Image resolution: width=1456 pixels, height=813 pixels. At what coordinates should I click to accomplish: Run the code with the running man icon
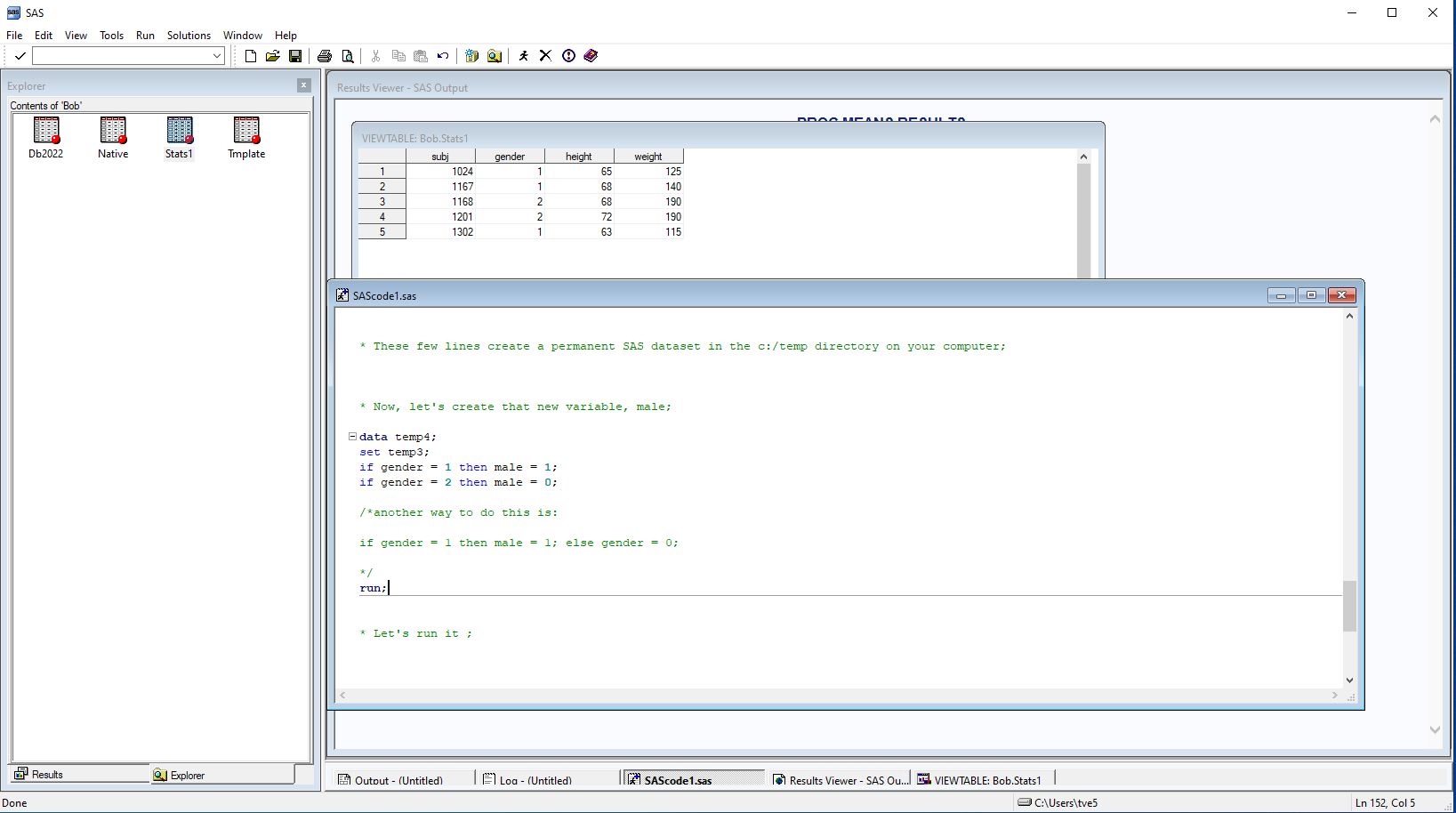[x=523, y=56]
